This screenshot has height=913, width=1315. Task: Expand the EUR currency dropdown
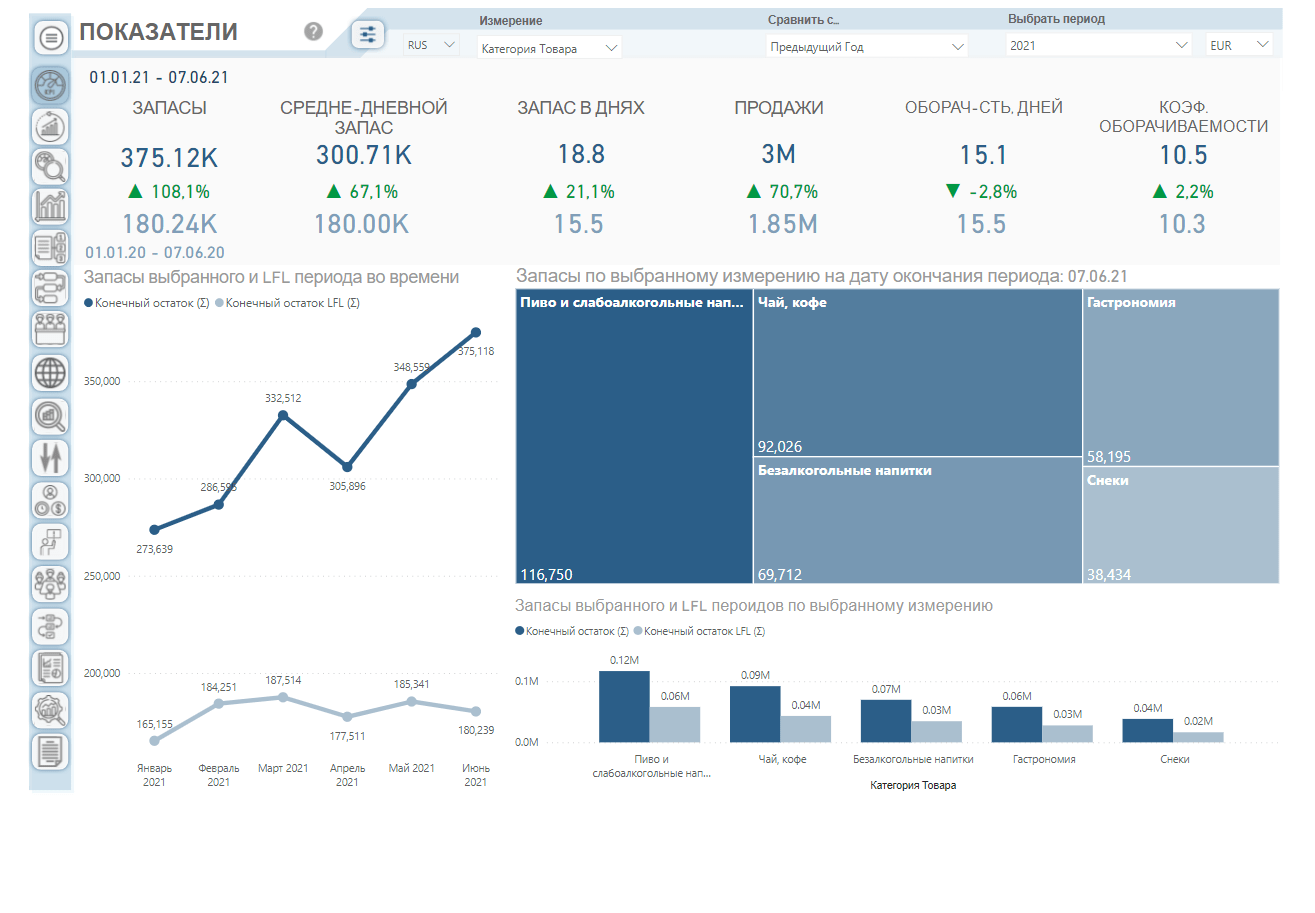[1239, 45]
